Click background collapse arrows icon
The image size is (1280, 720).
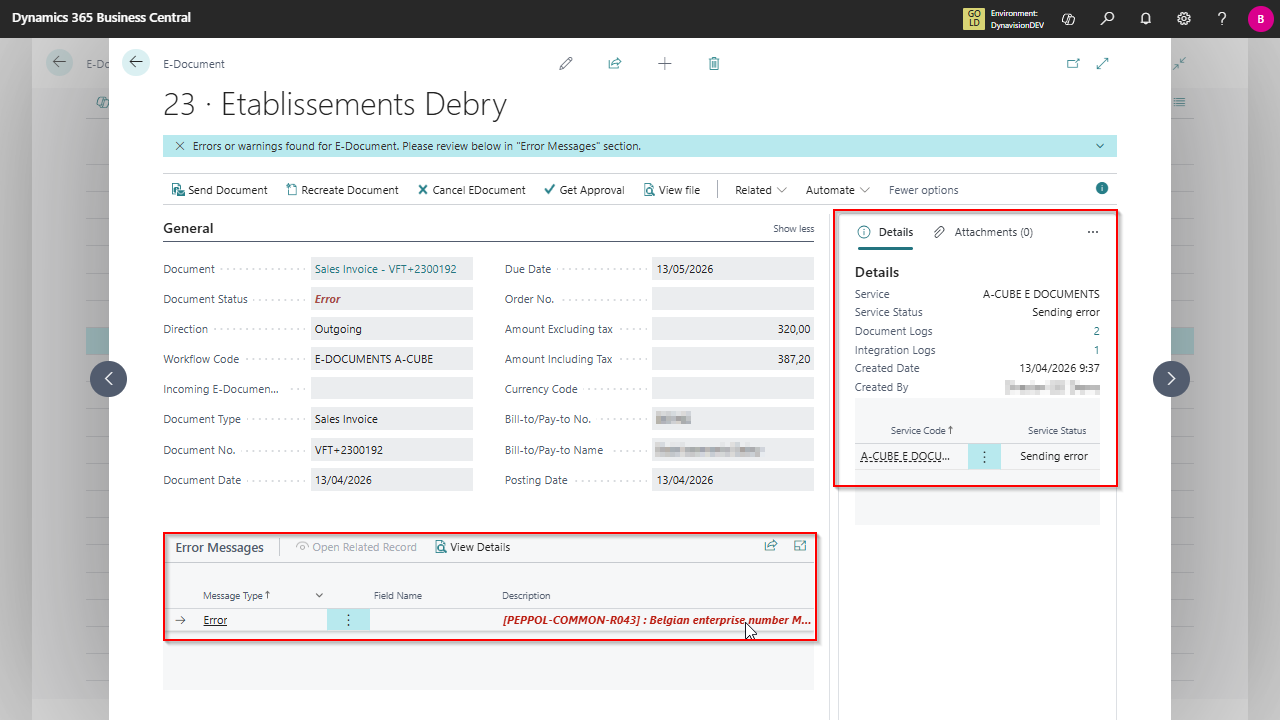(1180, 63)
